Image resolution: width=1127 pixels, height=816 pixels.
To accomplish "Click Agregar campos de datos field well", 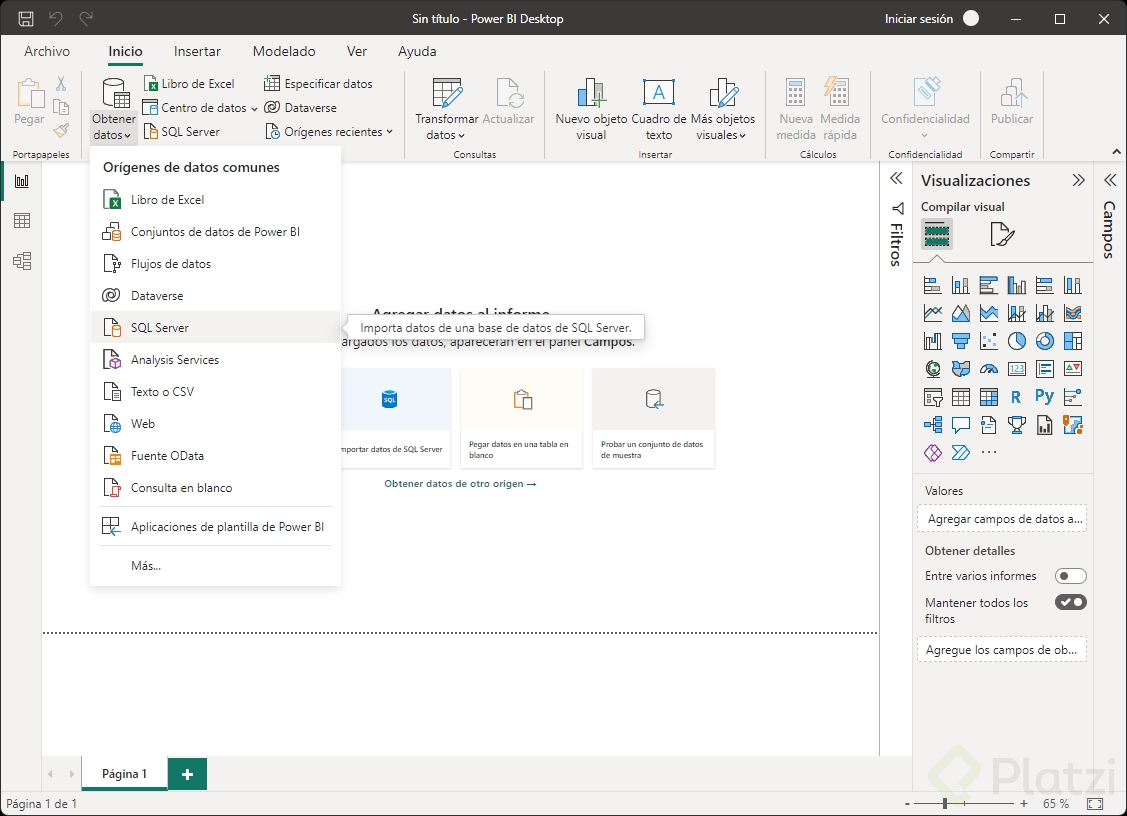I will [1001, 518].
